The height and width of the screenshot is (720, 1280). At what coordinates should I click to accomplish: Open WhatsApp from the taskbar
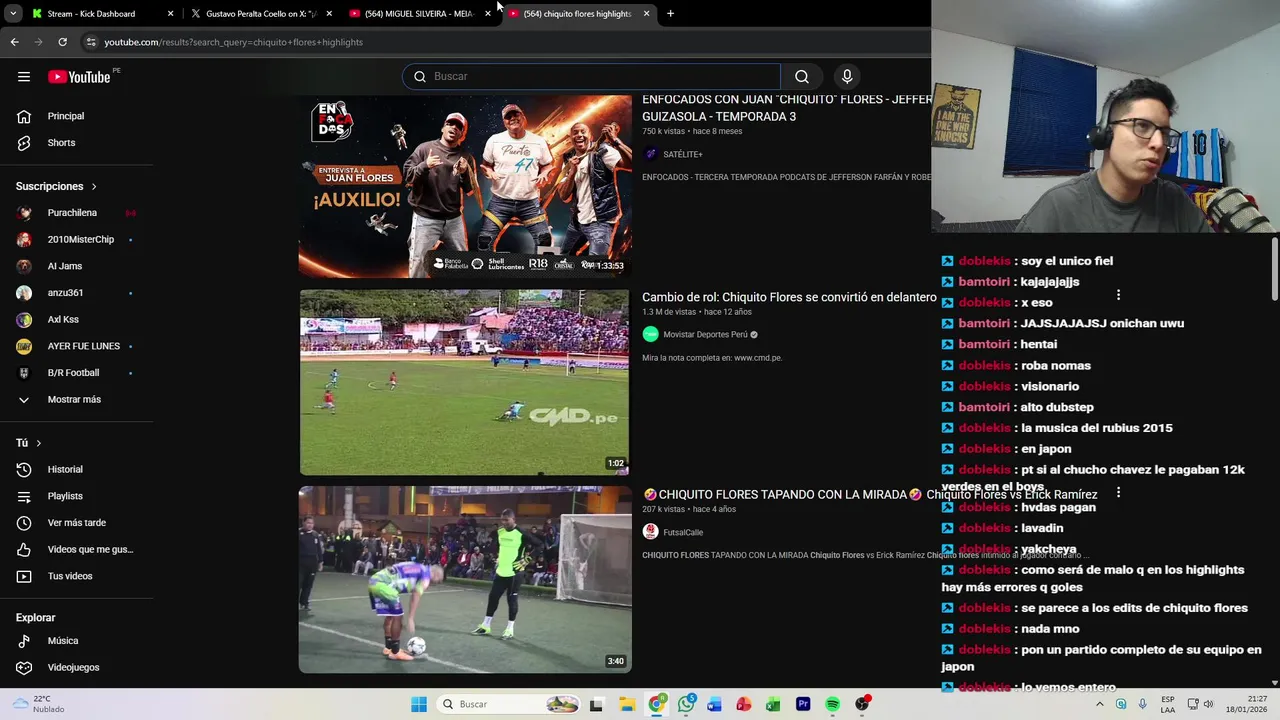(686, 704)
